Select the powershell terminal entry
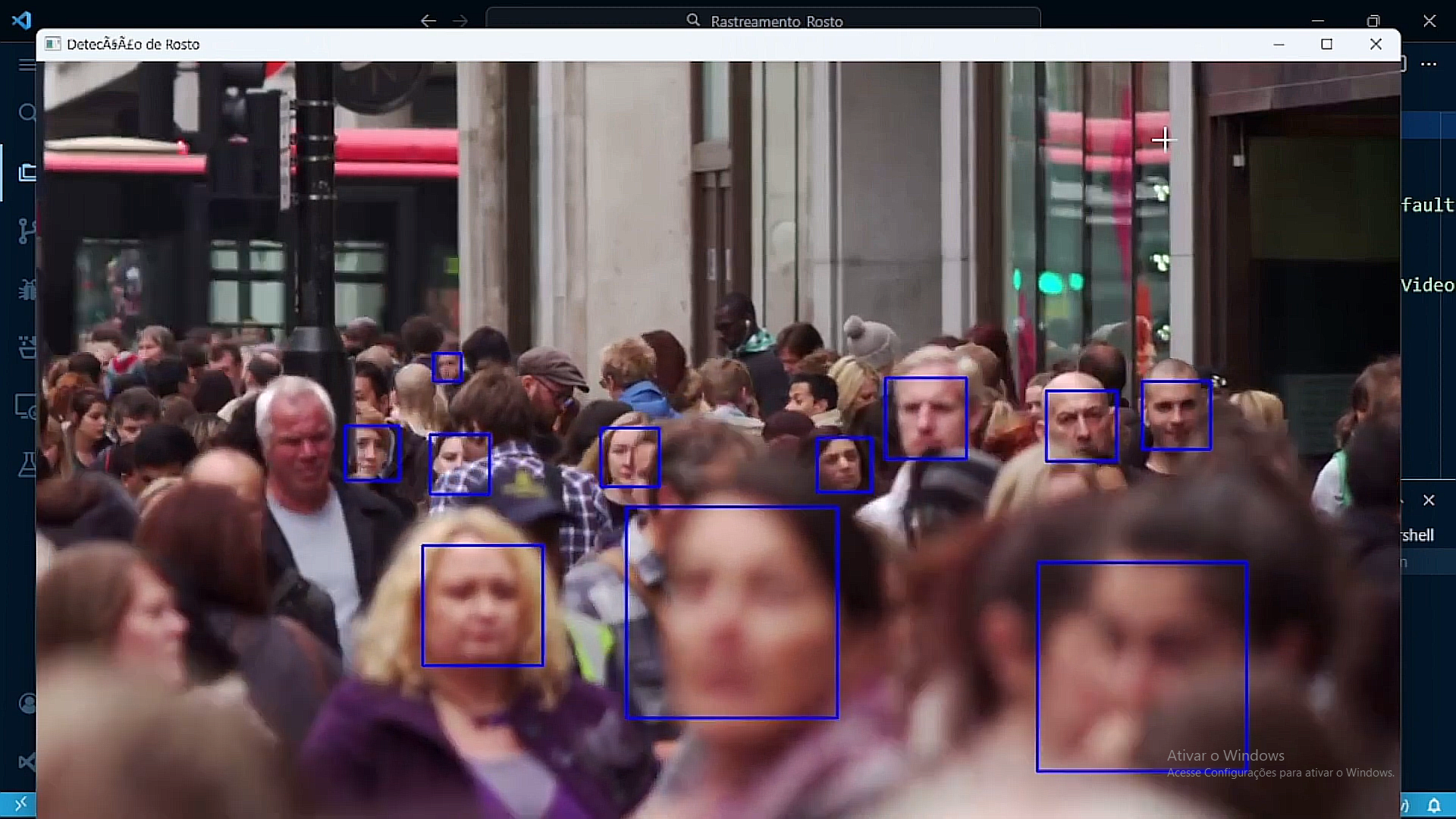Viewport: 1456px width, 819px height. (x=1418, y=535)
